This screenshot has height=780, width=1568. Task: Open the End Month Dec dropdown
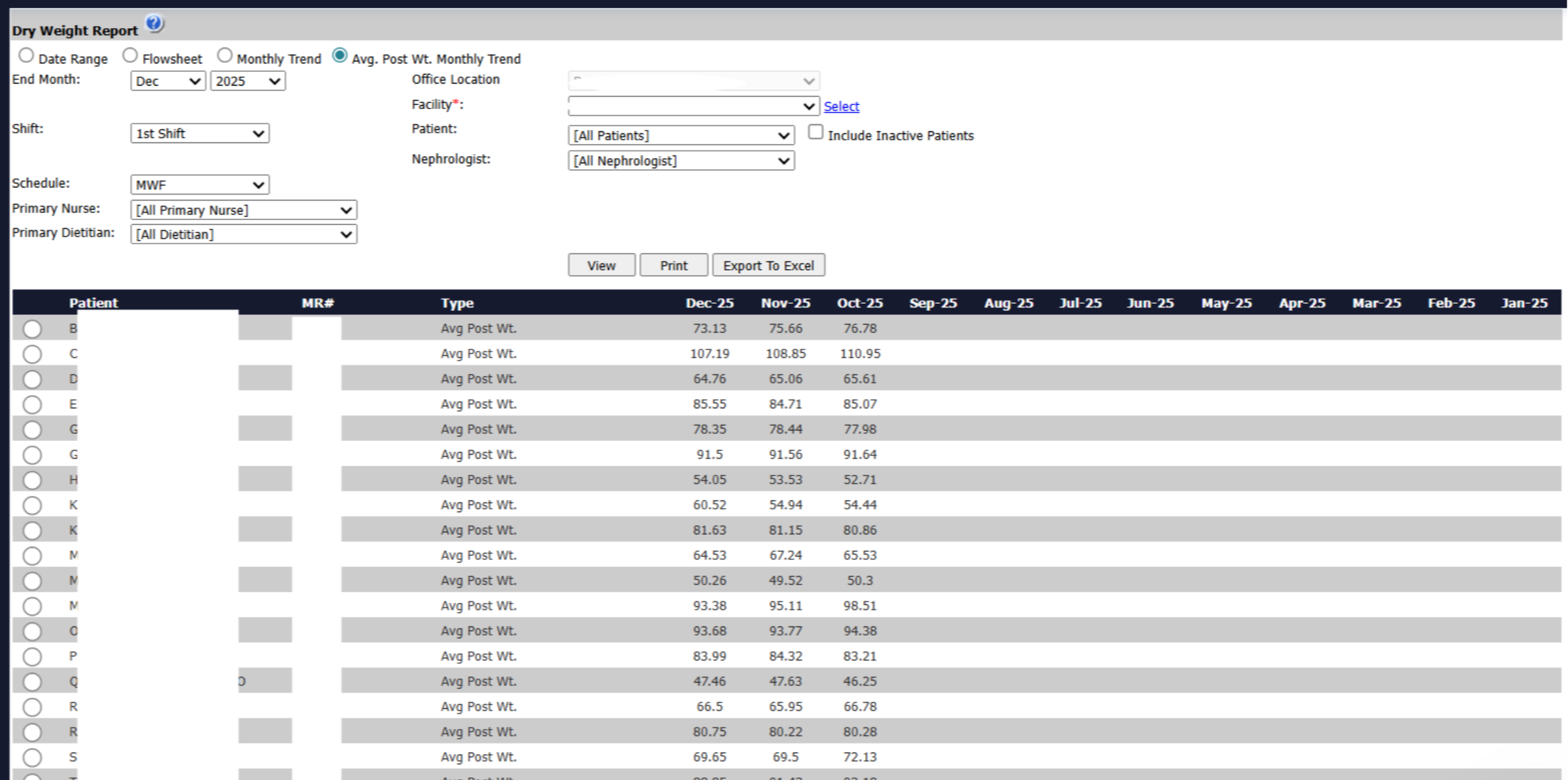(168, 81)
